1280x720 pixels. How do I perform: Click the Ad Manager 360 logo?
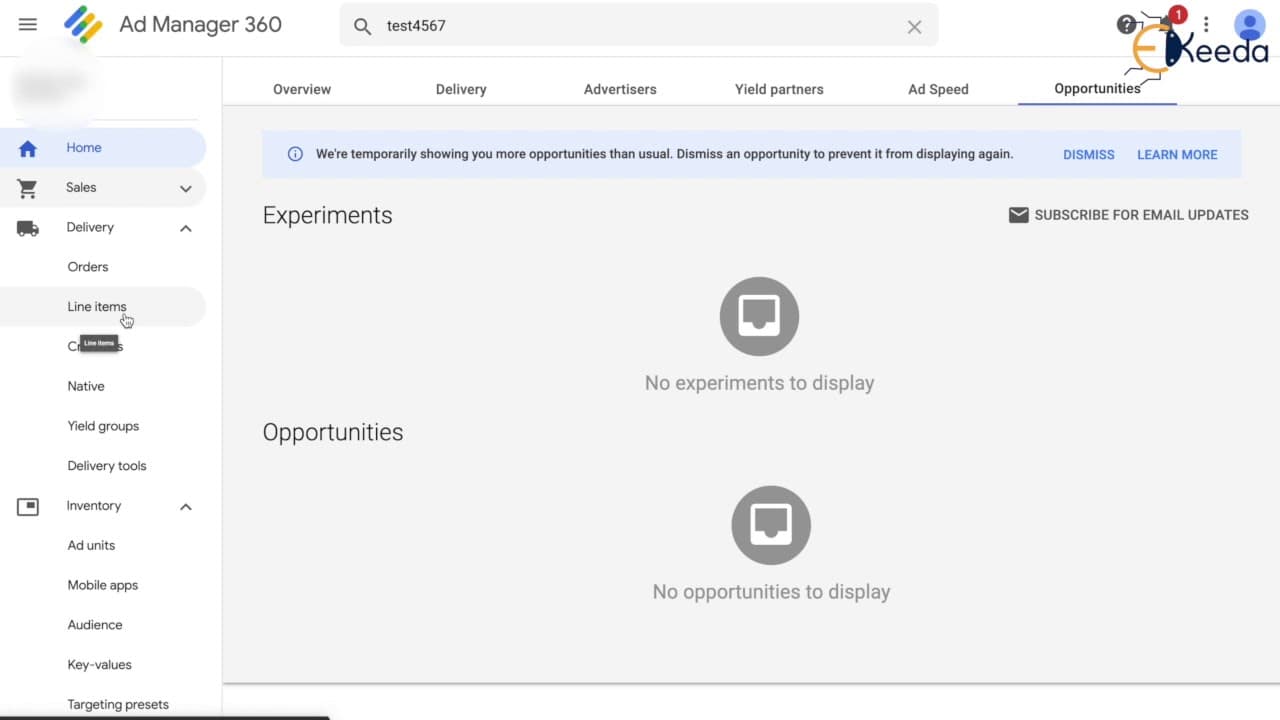point(83,25)
